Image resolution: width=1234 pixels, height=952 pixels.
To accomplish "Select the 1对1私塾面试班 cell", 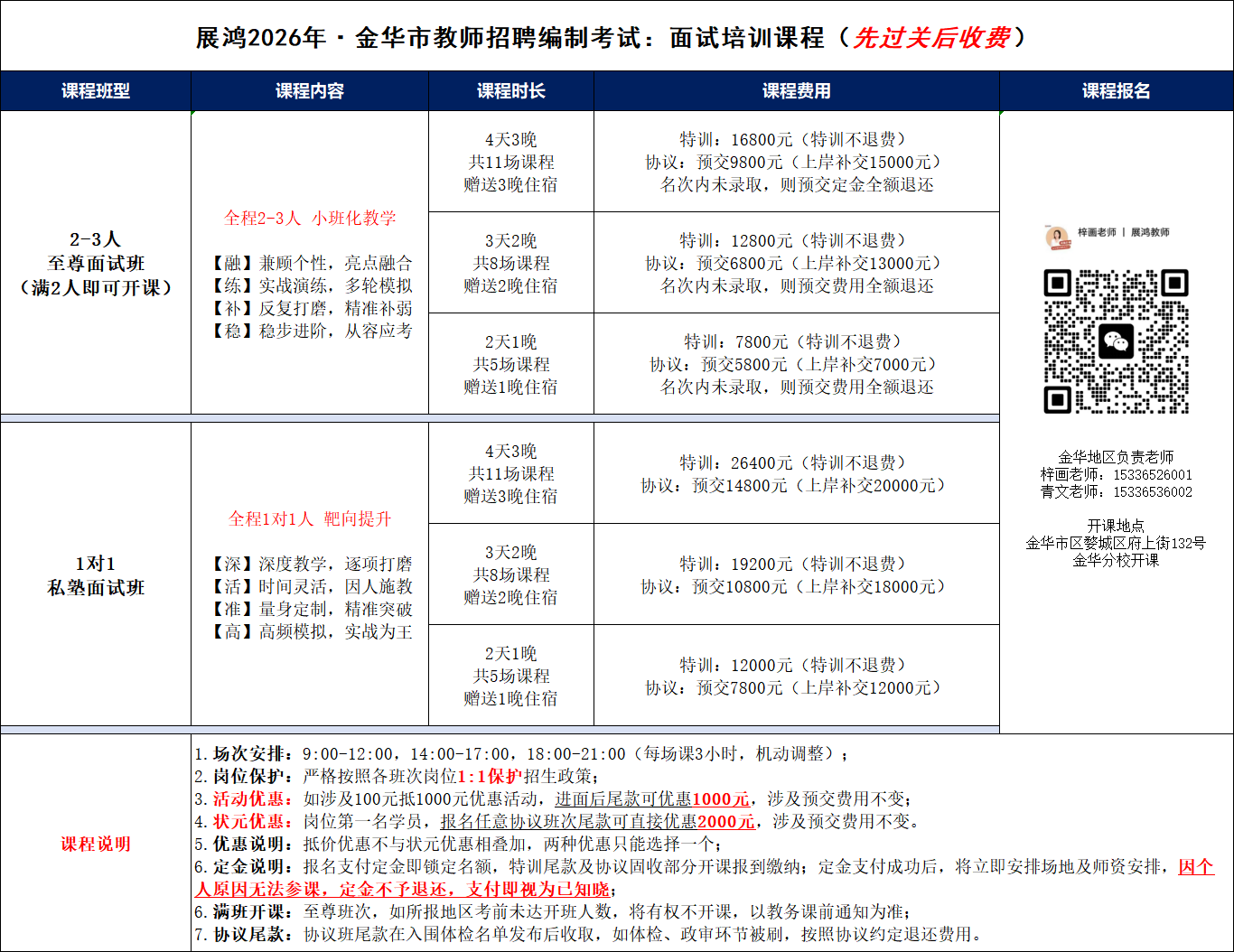I will pyautogui.click(x=96, y=575).
